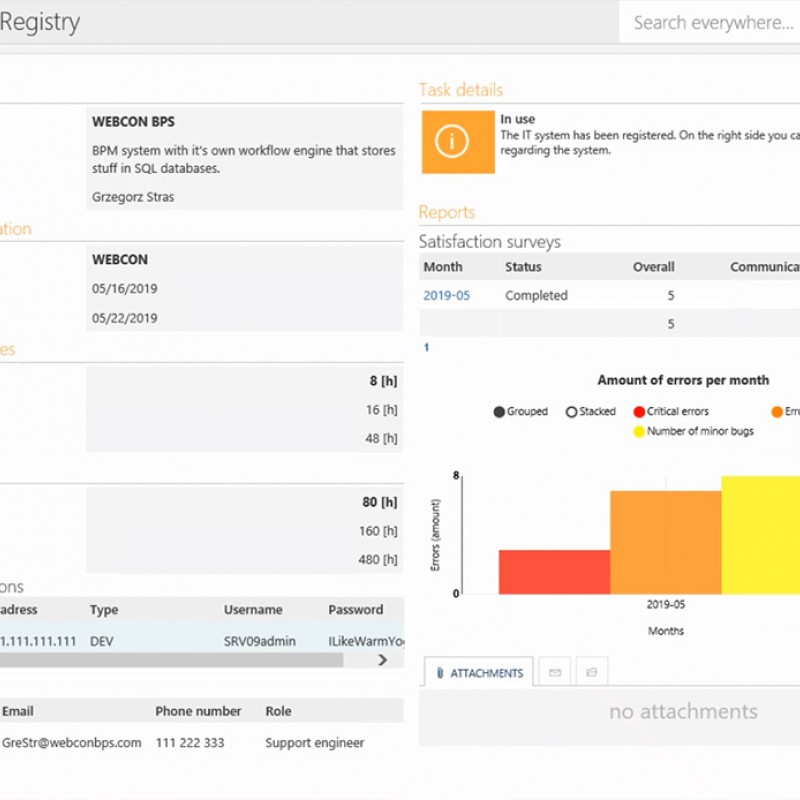
Task: Open the folder tab icon beside the envelope
Action: point(591,673)
